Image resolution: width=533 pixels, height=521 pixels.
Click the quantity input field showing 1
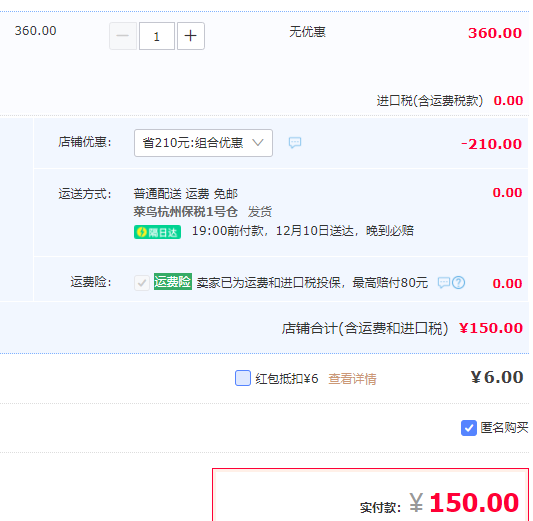[157, 36]
